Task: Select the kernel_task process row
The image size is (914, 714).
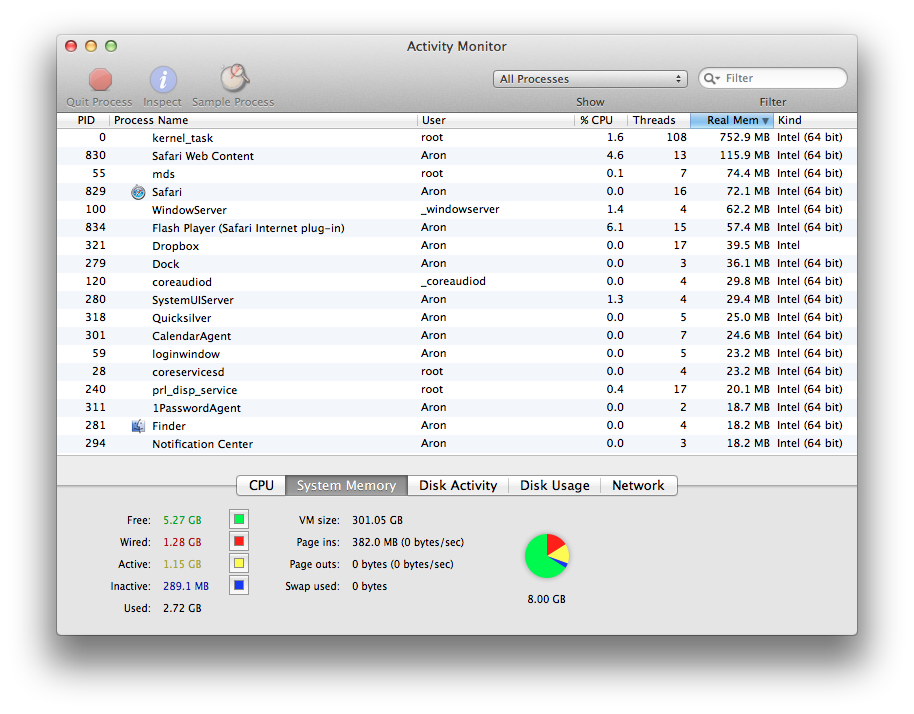Action: pyautogui.click(x=457, y=138)
